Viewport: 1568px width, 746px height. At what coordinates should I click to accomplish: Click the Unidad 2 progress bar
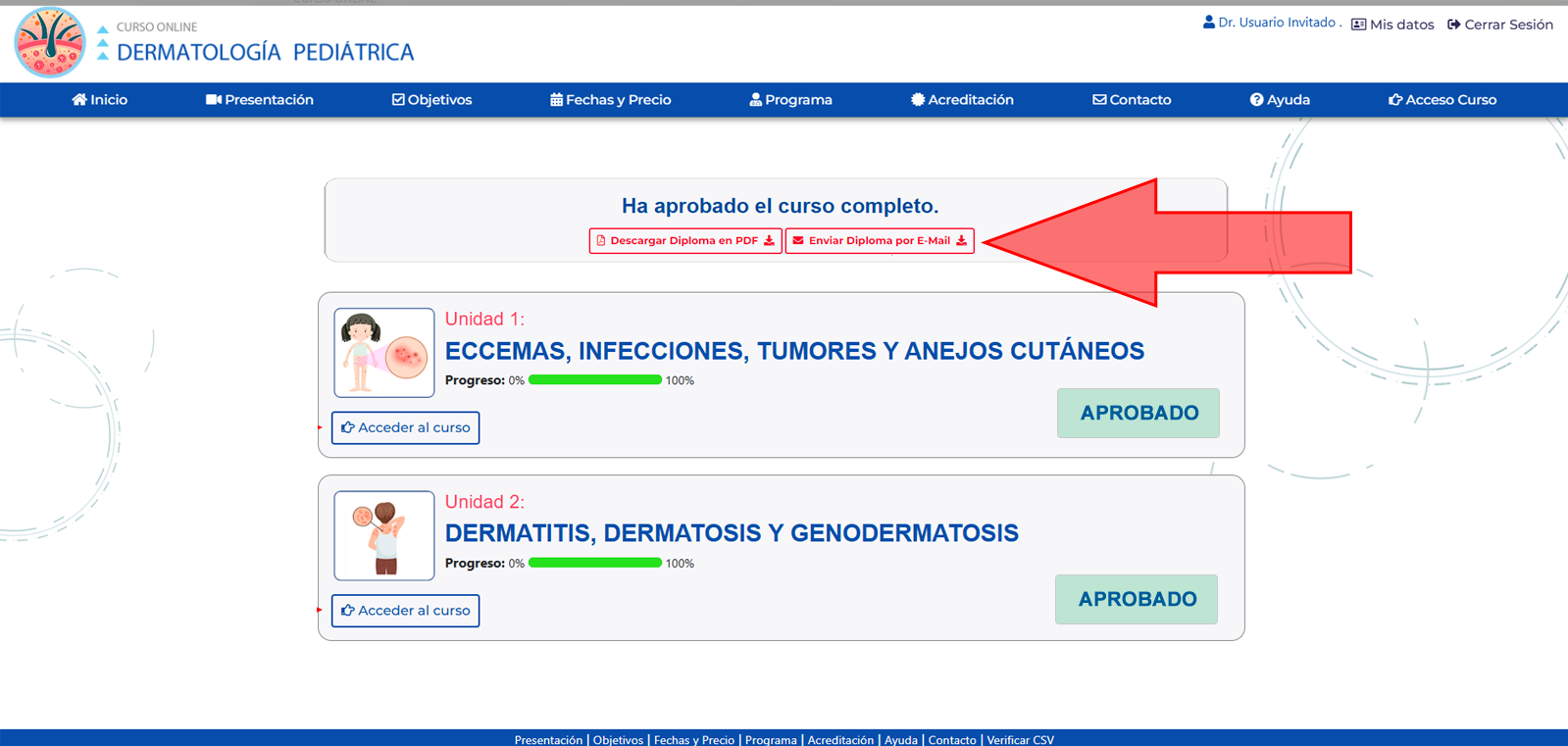(x=595, y=563)
